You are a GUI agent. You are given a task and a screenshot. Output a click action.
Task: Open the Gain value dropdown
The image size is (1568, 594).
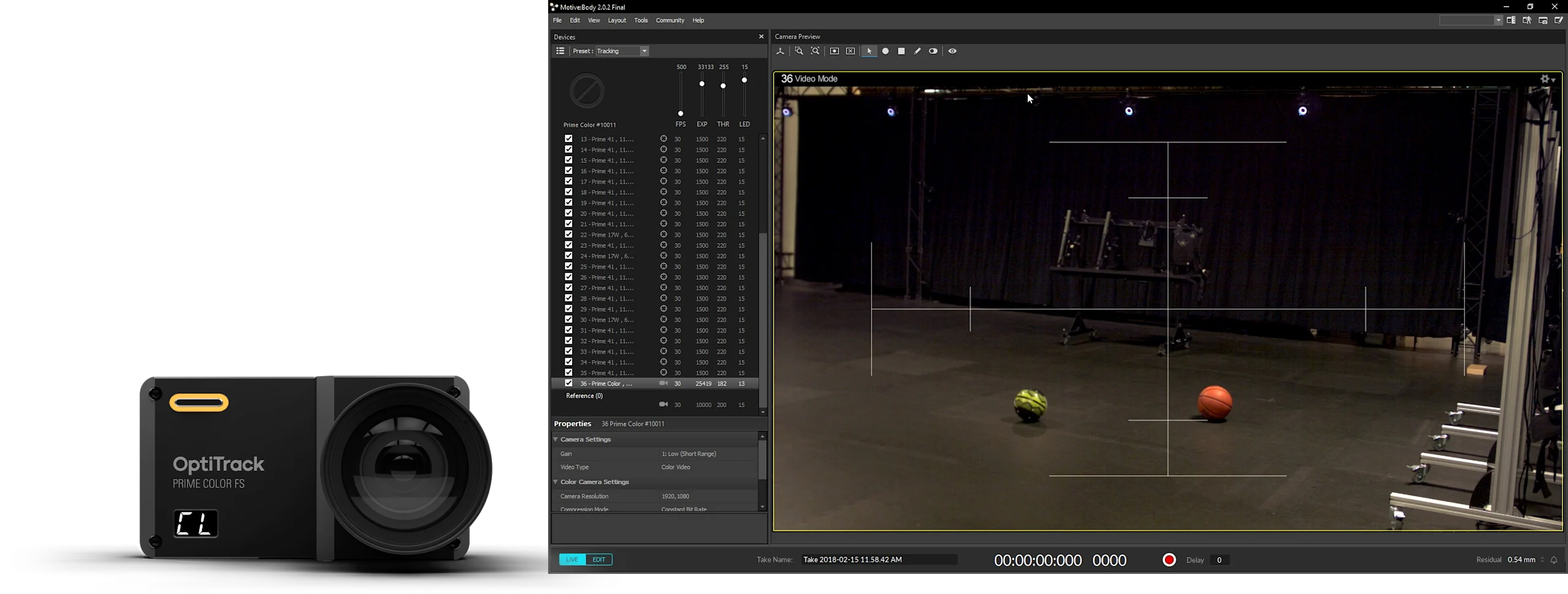(x=708, y=454)
